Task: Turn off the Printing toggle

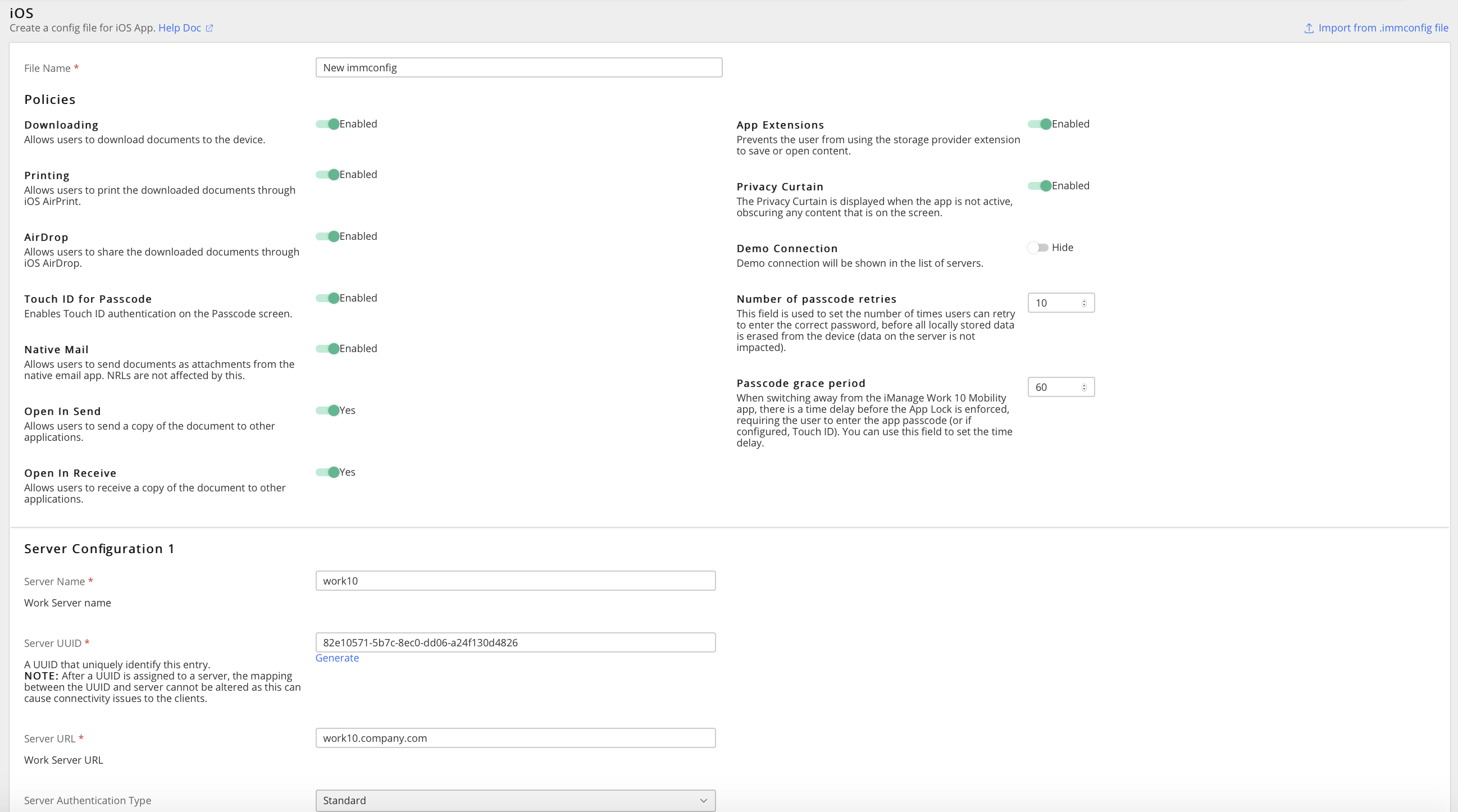Action: tap(327, 175)
